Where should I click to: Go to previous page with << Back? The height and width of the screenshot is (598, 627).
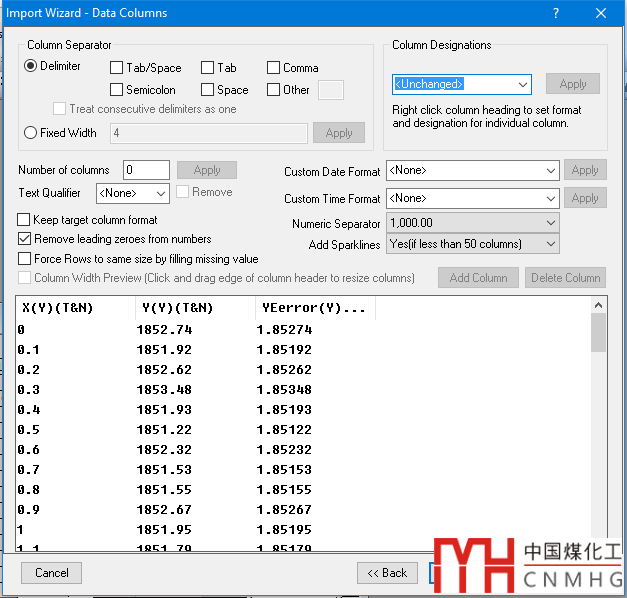[387, 573]
